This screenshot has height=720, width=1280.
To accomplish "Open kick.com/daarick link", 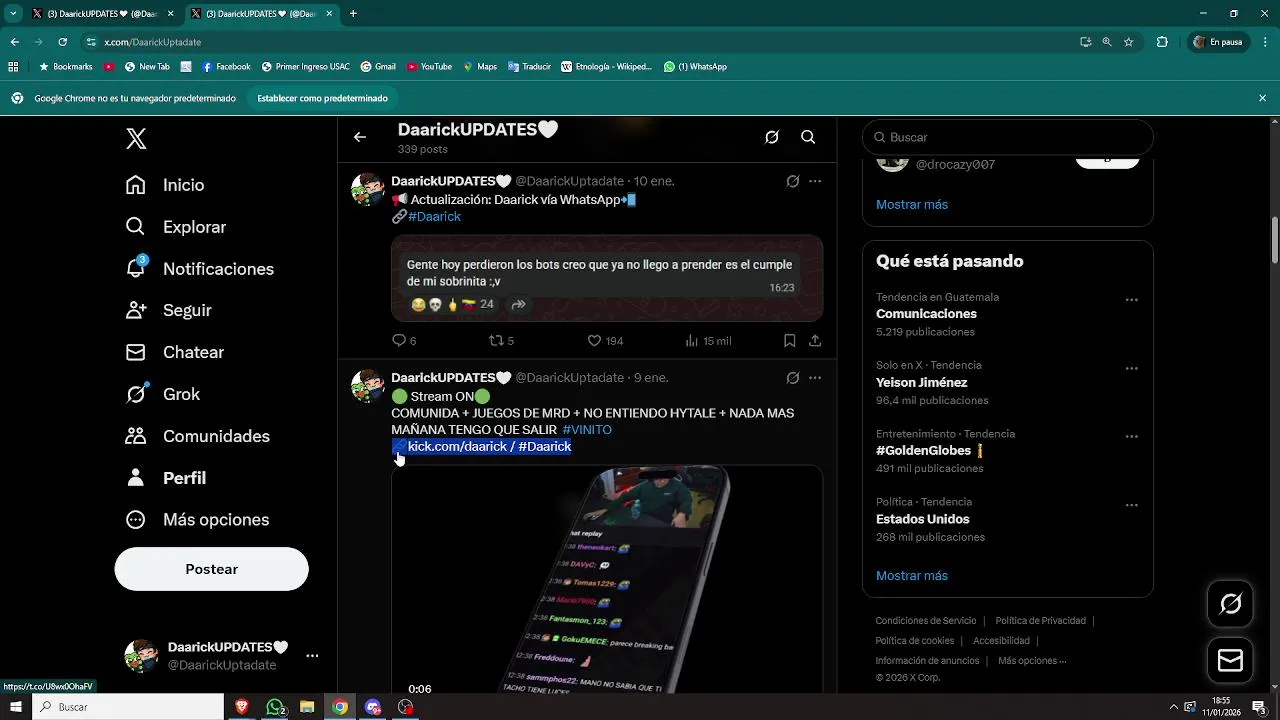I will (x=458, y=447).
